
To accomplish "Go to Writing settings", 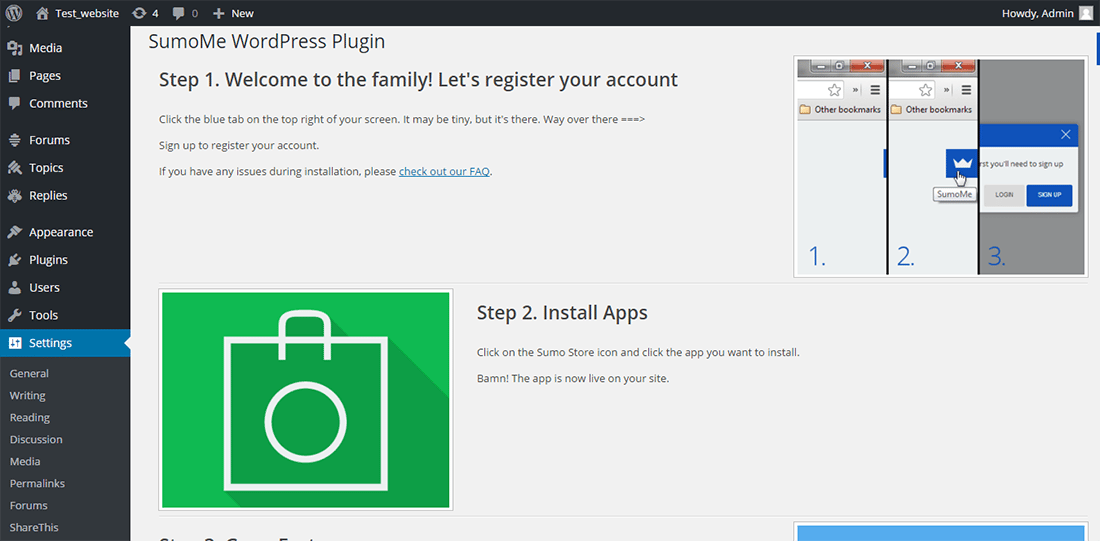I will coord(27,395).
